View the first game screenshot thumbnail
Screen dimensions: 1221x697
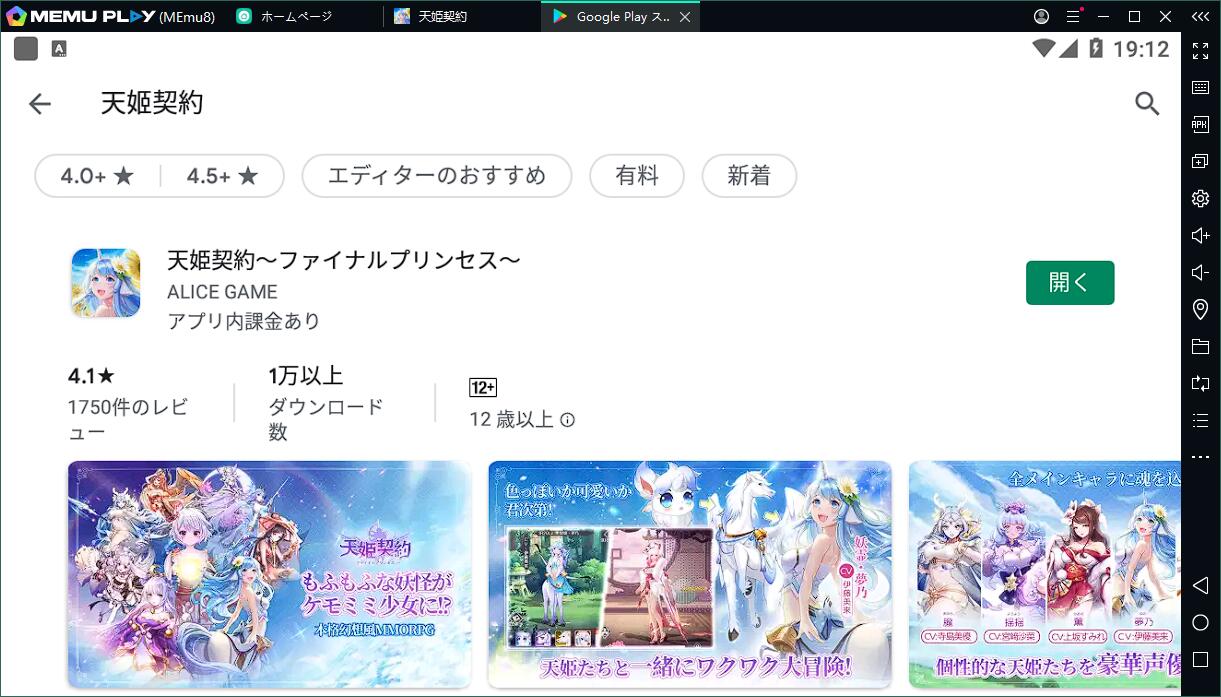(x=268, y=574)
